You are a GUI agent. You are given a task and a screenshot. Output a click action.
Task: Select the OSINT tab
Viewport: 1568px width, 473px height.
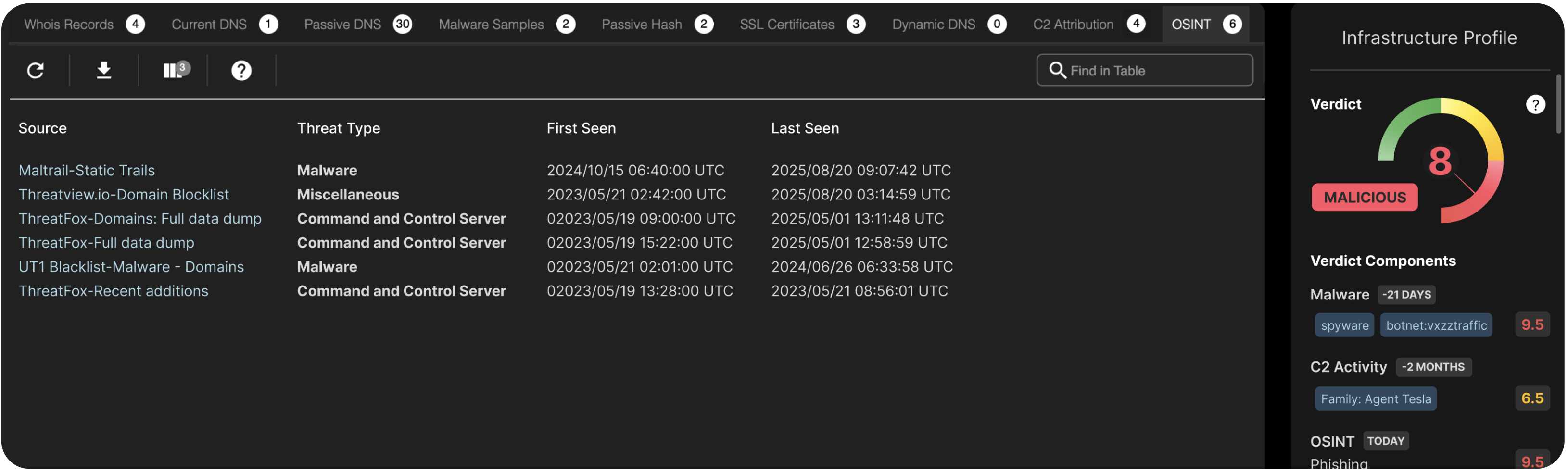coord(1206,25)
